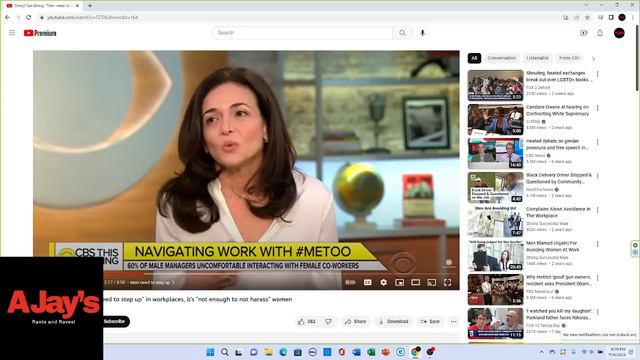Reload the page in Chrome
640x360 pixels.
(29, 18)
